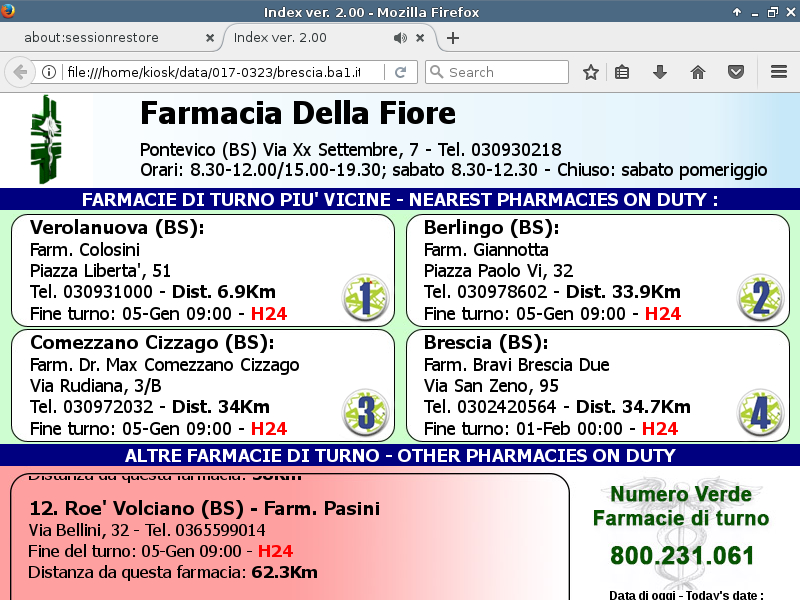Click number 3 badge for Comezzano Cizzago
The width and height of the screenshot is (800, 600).
coord(365,412)
